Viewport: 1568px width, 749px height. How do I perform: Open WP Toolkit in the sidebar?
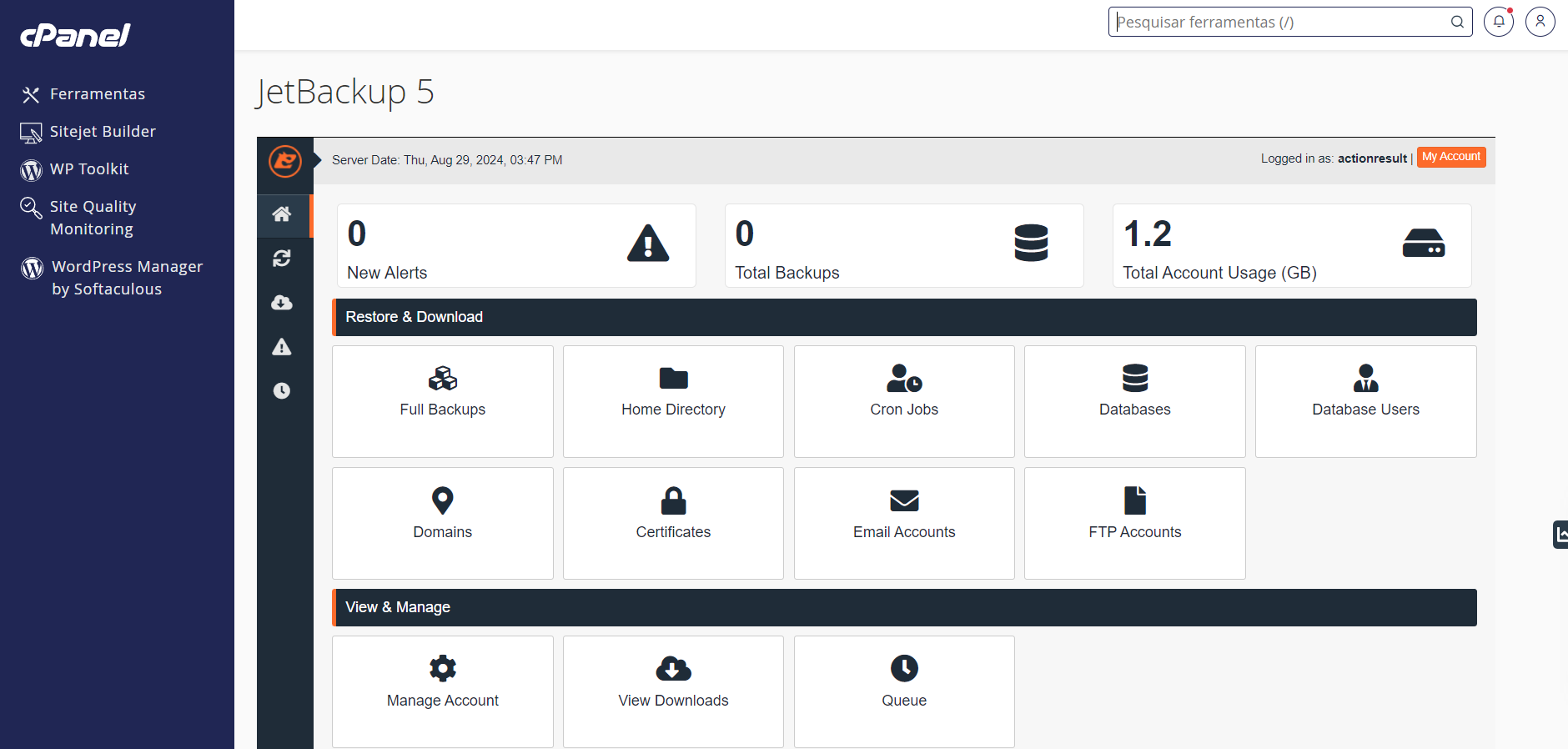75,169
